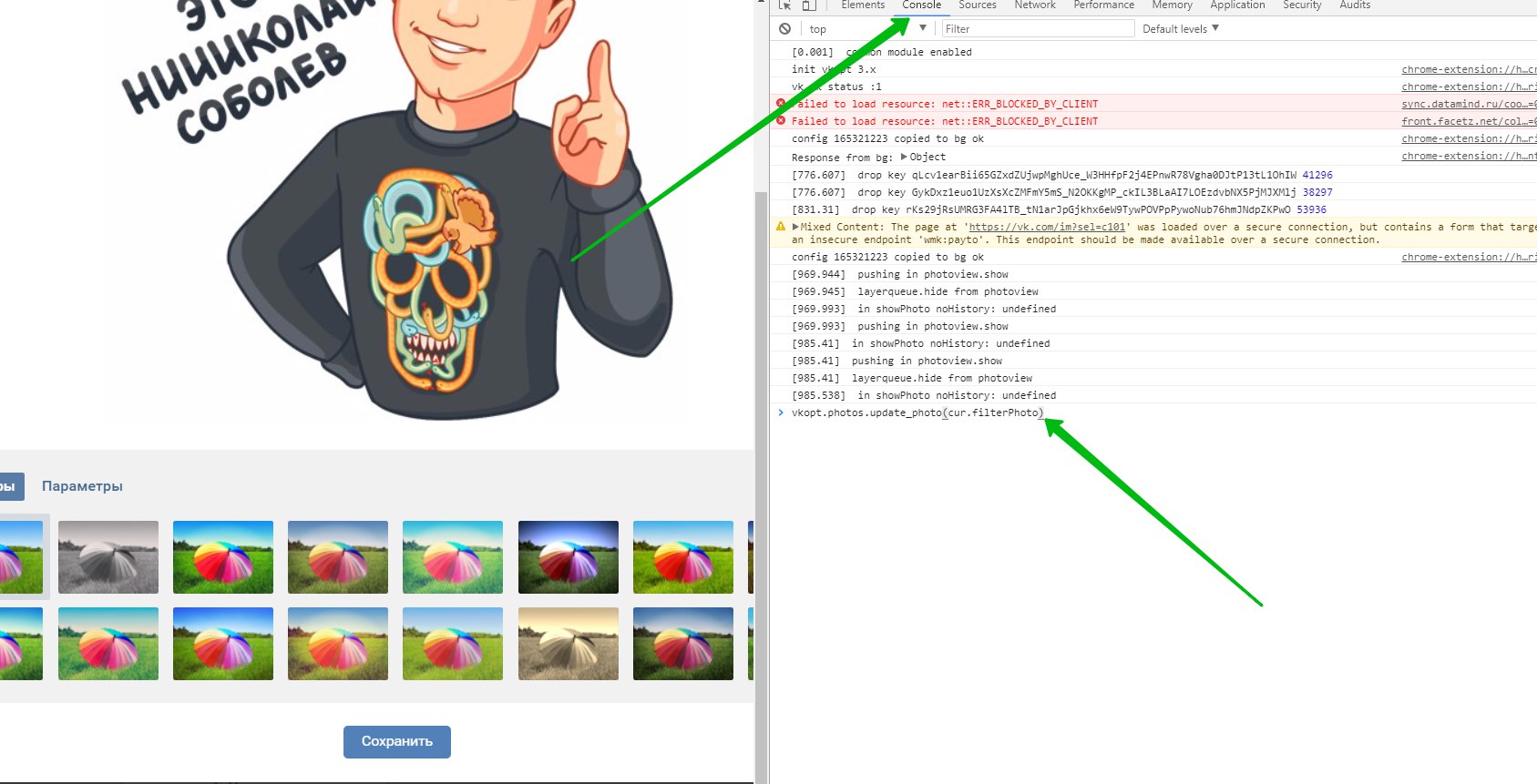Switch to the Параметры tab

(x=82, y=486)
